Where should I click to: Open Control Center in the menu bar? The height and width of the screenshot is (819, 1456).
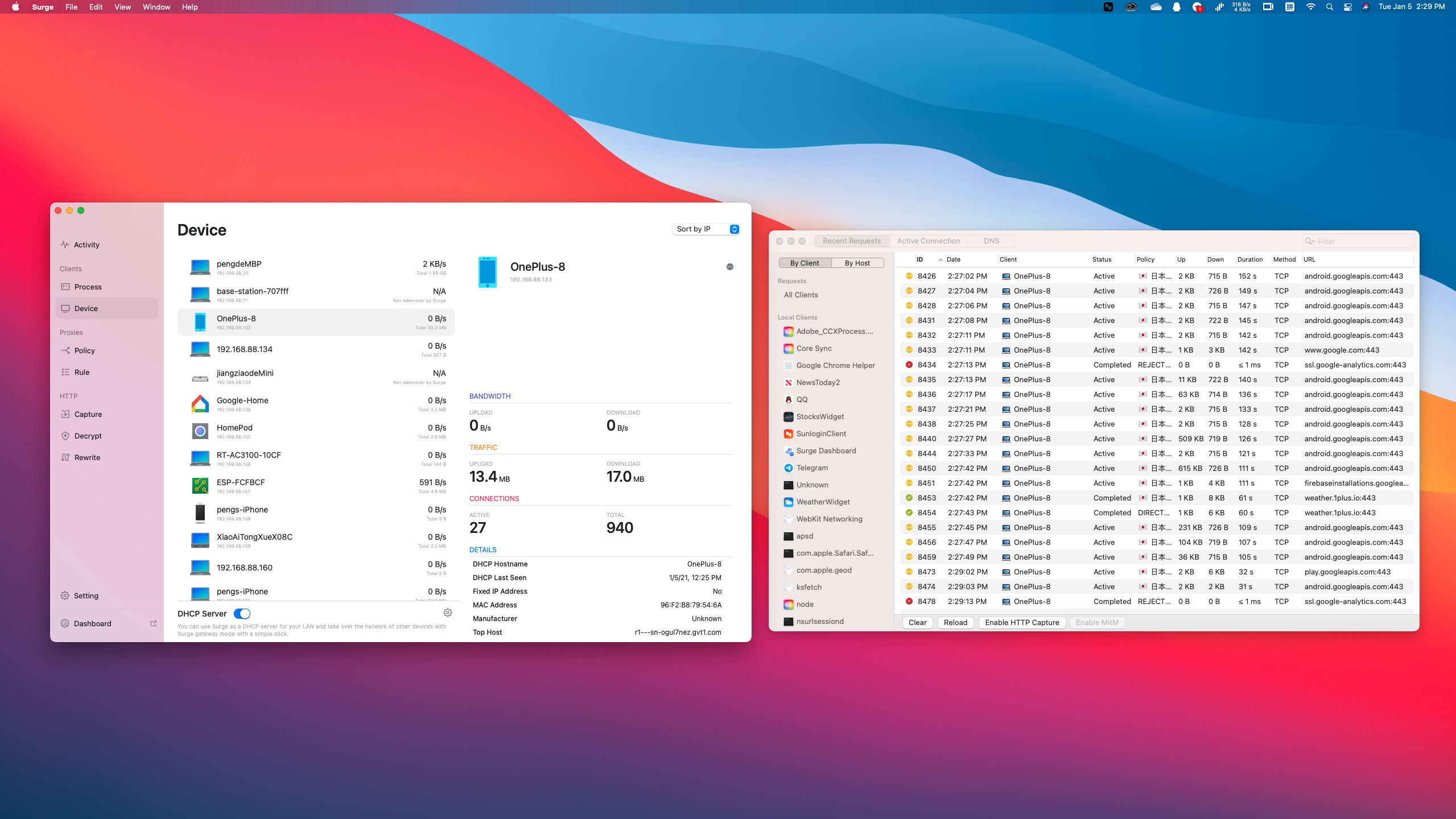click(1347, 7)
